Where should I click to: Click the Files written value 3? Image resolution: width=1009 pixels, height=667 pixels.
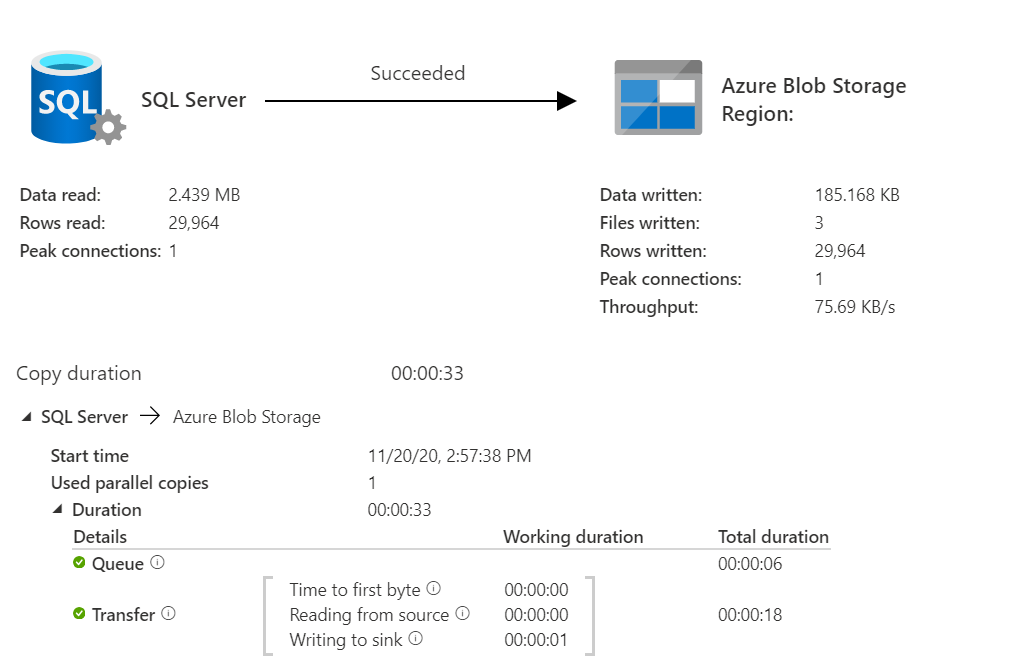tap(819, 223)
